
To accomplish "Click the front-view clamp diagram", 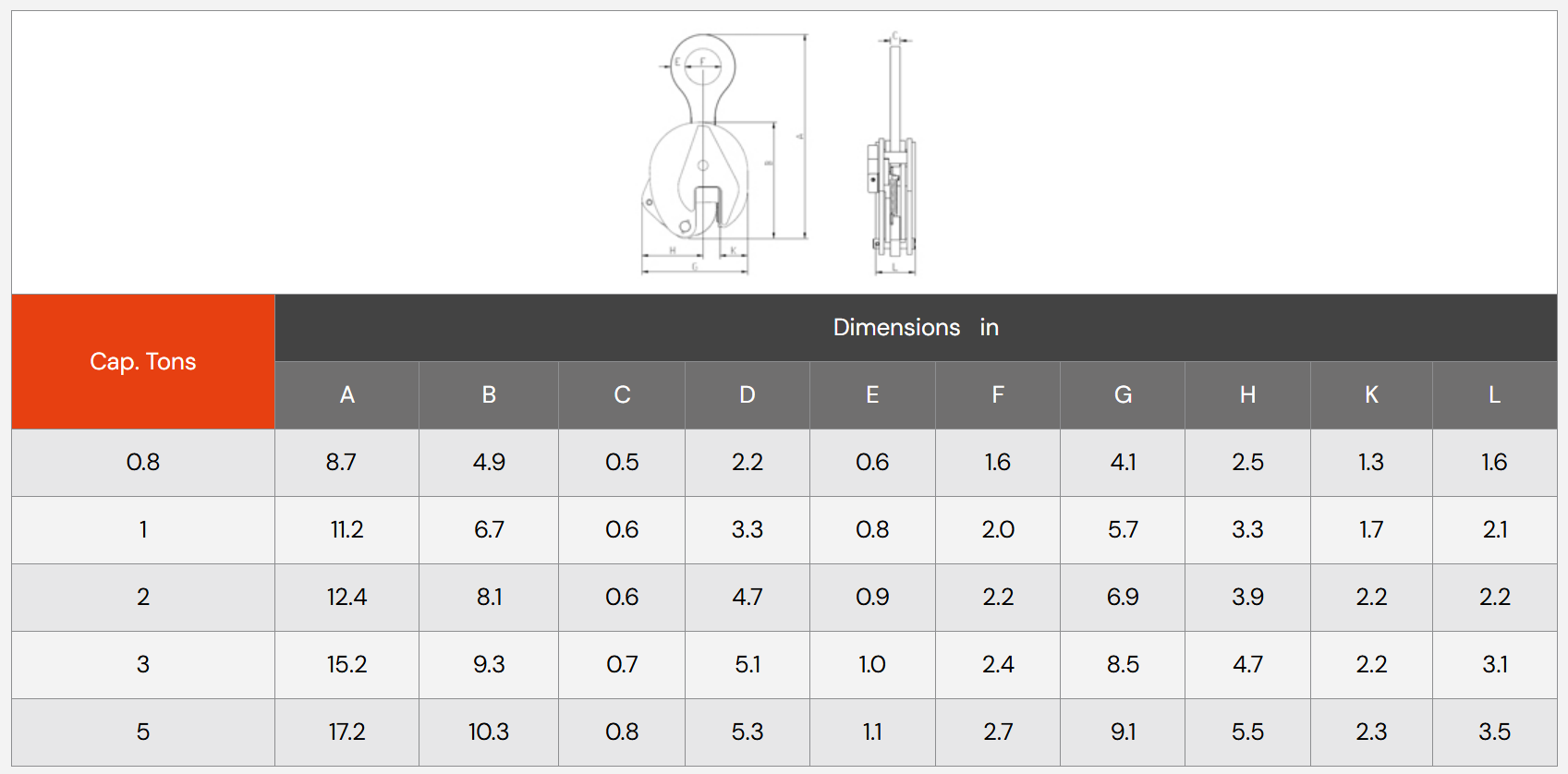I will 724,153.
